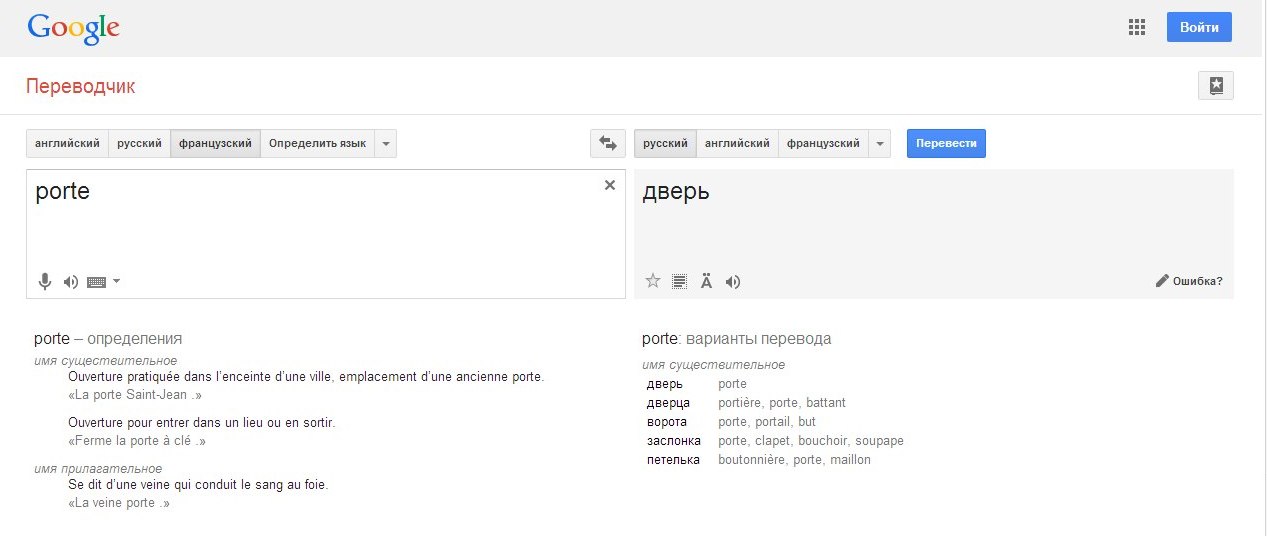Image resolution: width=1267 pixels, height=536 pixels.
Task: Open the Google apps grid
Action: 1136,28
